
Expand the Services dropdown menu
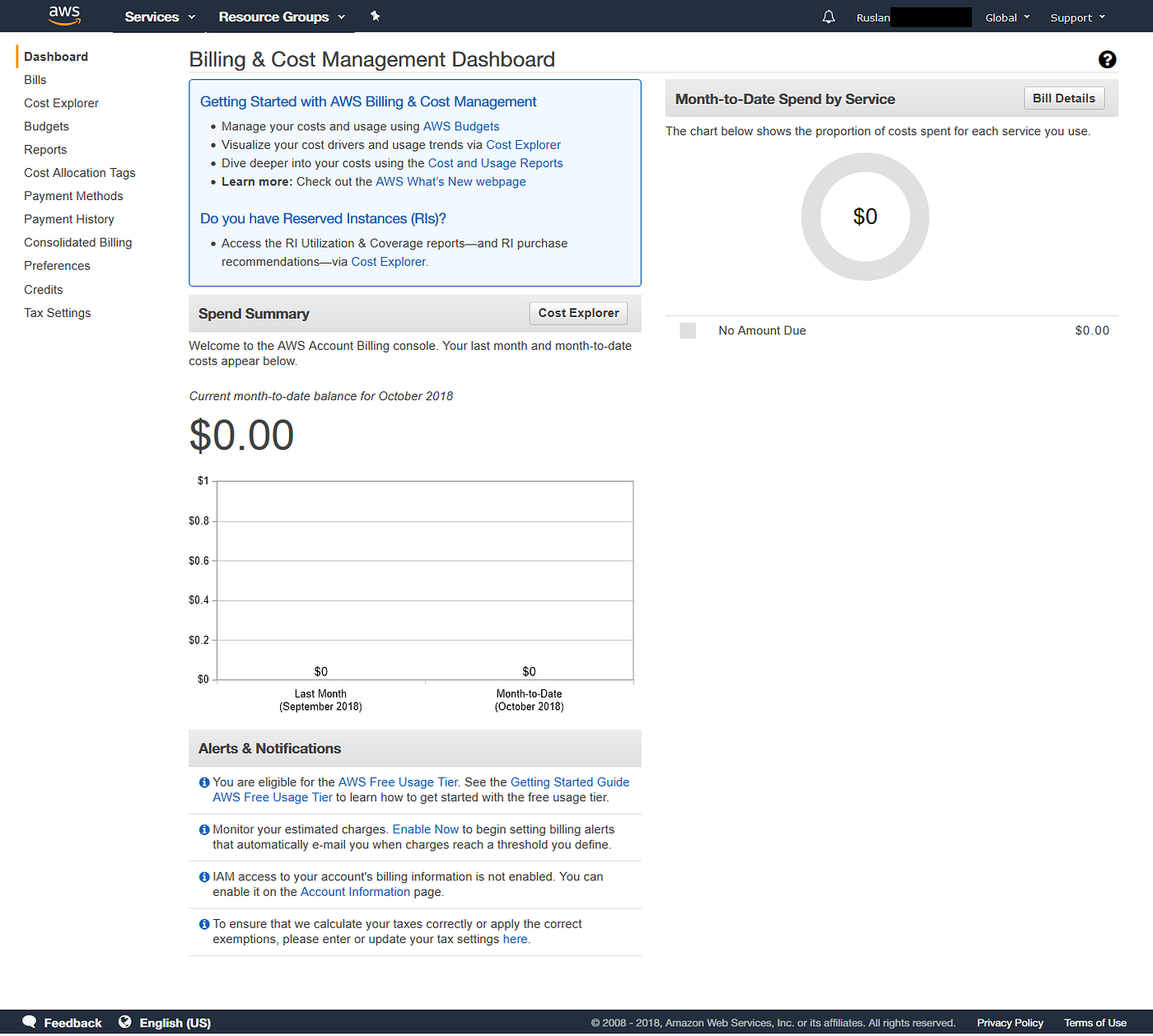click(160, 16)
